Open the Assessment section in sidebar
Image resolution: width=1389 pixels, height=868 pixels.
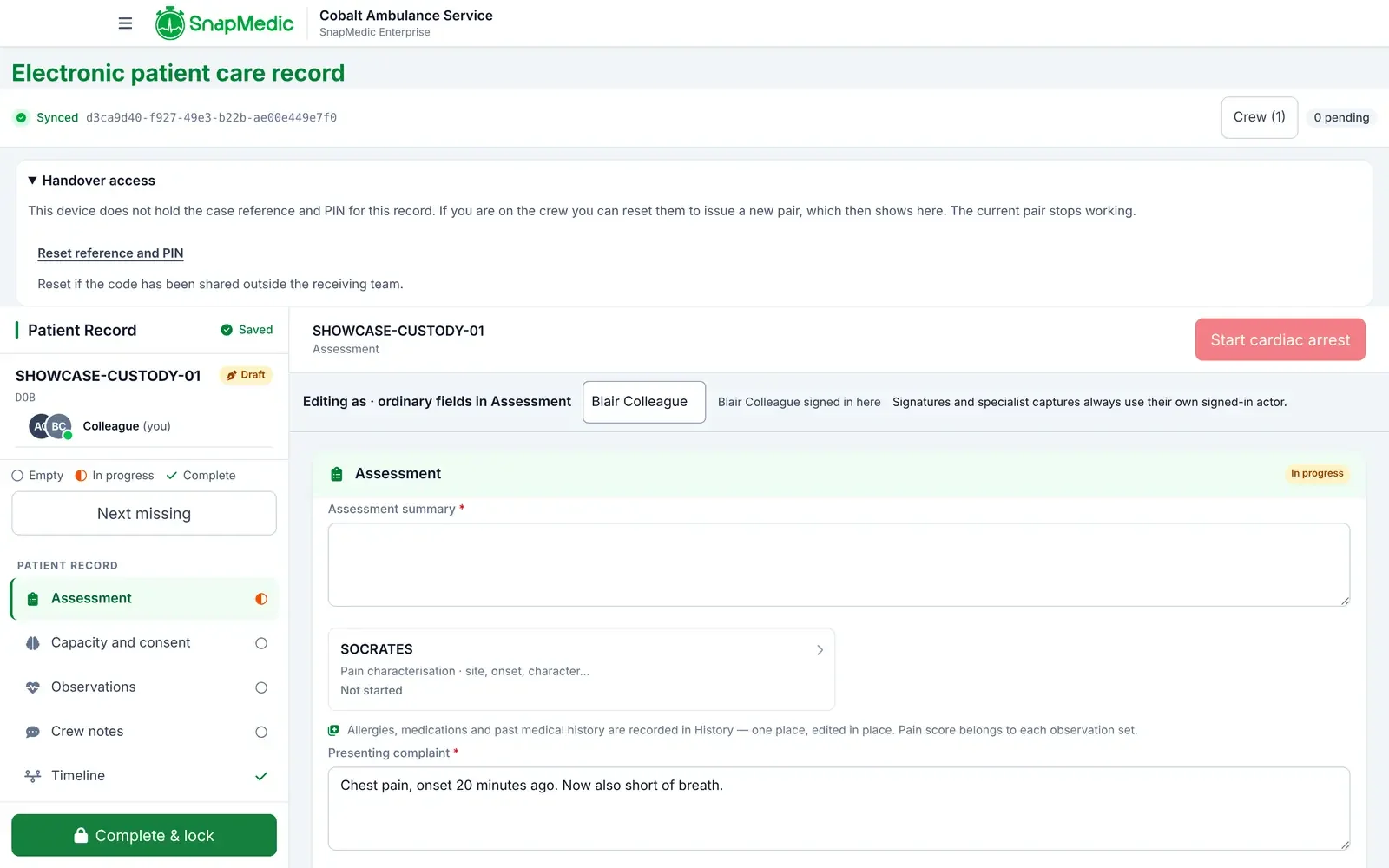coord(144,599)
